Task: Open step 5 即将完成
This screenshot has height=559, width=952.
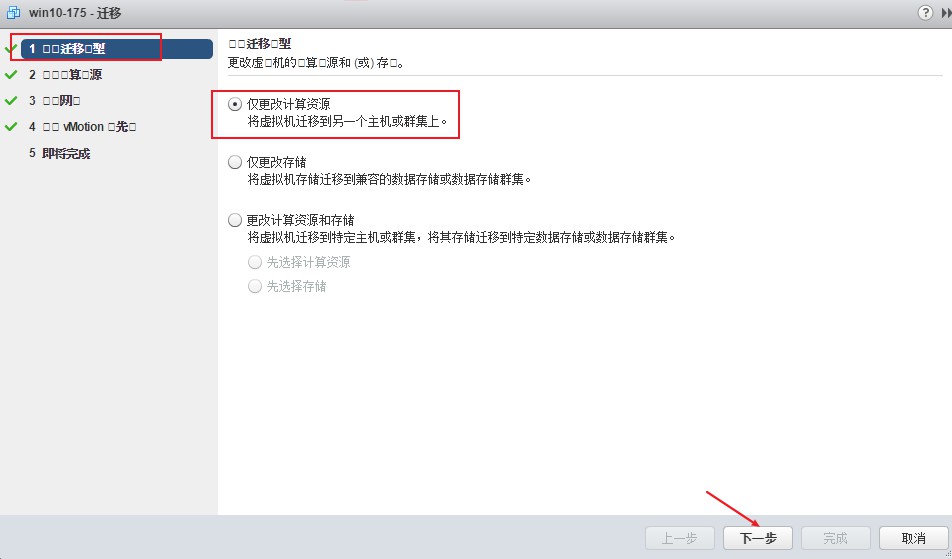Action: click(60, 154)
